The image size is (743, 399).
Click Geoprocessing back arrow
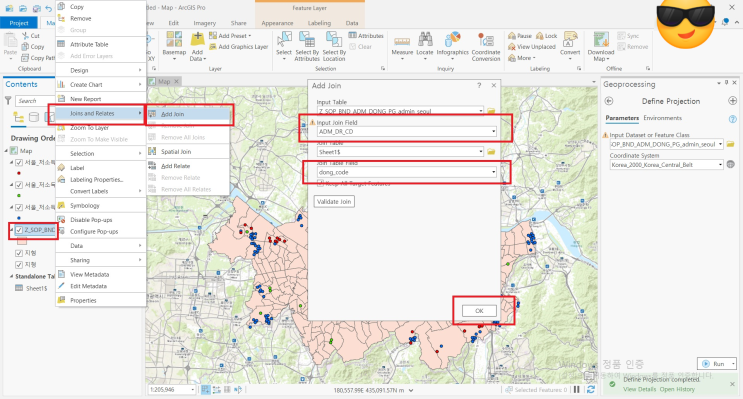[x=609, y=101]
